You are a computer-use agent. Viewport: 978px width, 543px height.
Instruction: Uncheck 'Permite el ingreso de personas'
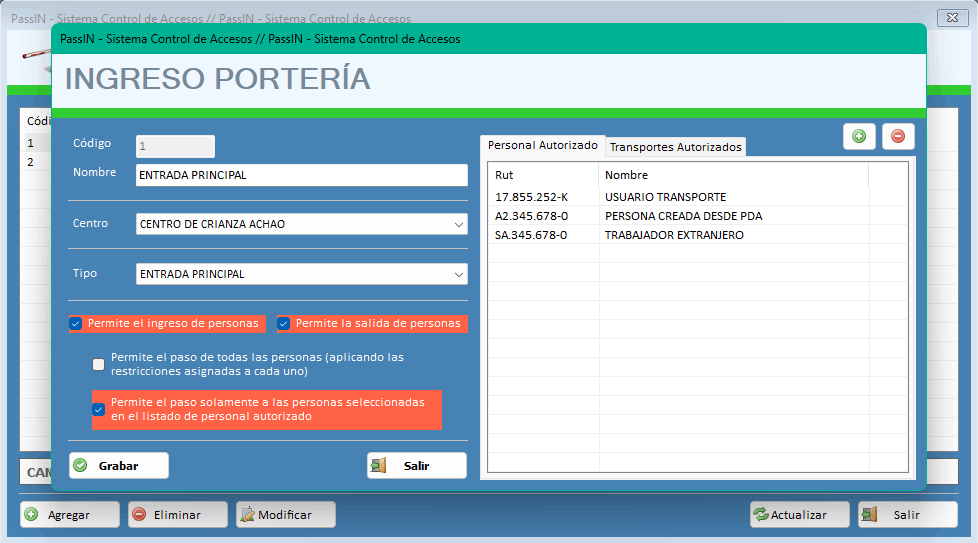pyautogui.click(x=76, y=324)
